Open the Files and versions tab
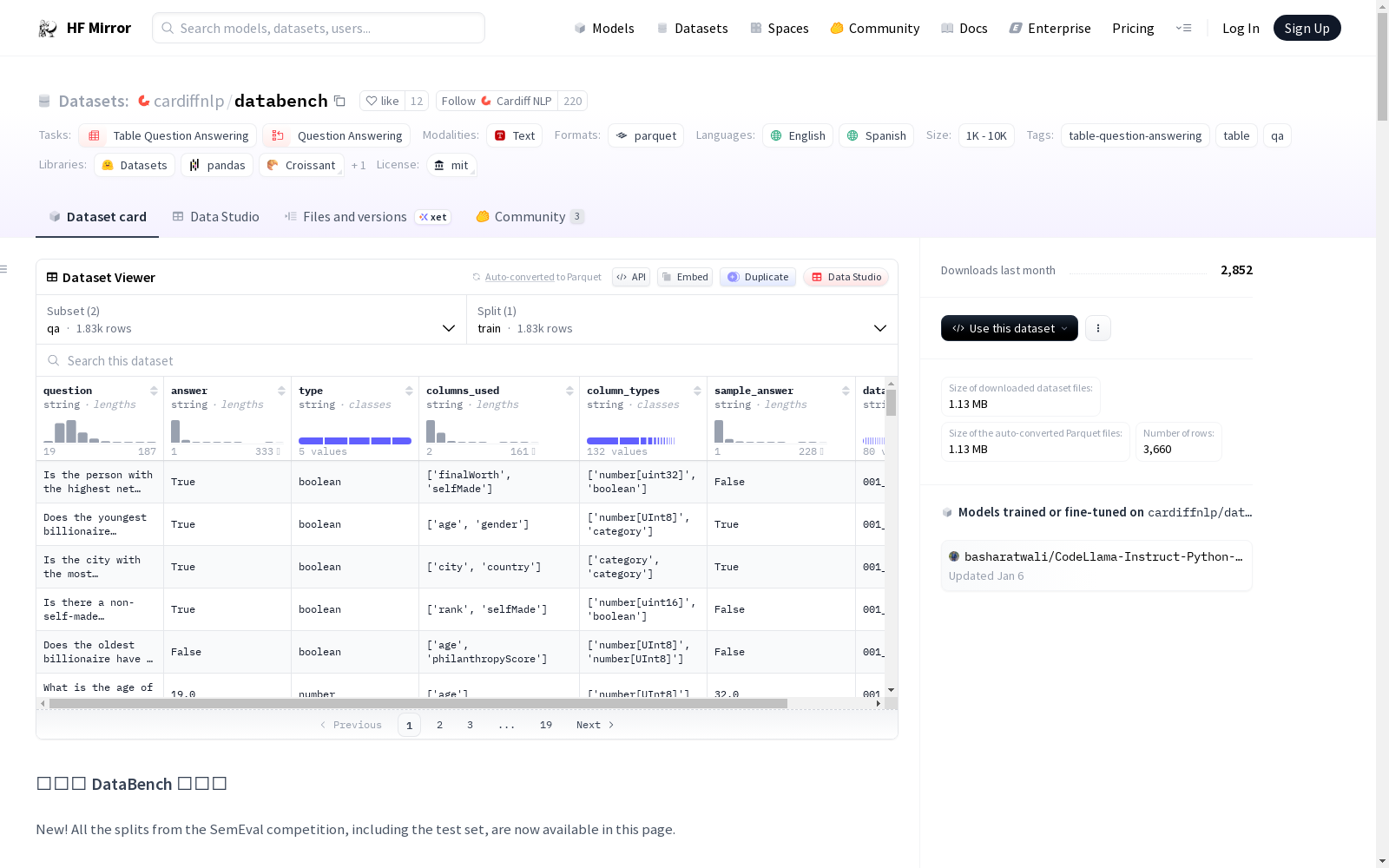Screen dimensions: 1389x868 (x=367, y=217)
